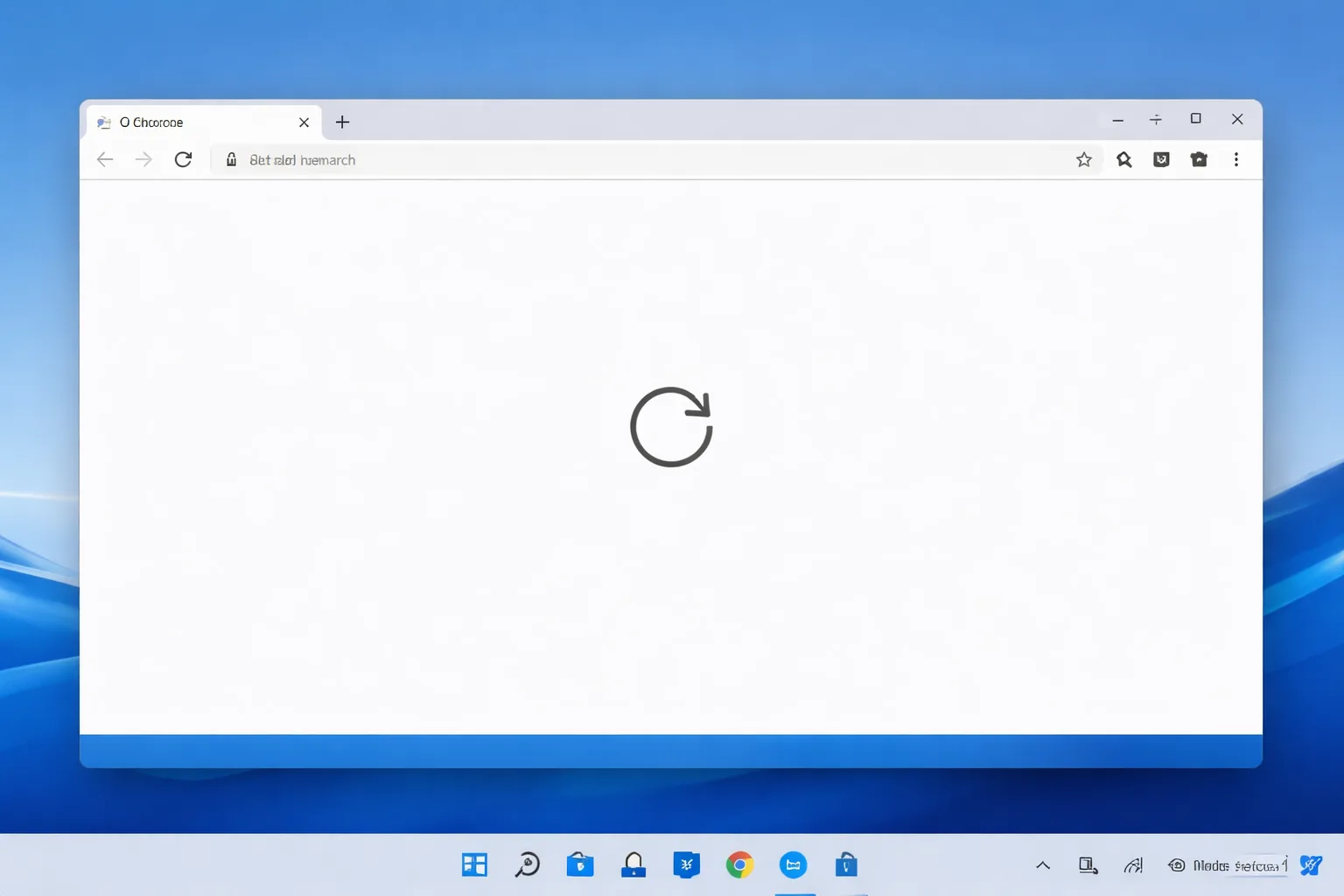
Task: Open the blue folder taskbar icon
Action: [x=580, y=864]
